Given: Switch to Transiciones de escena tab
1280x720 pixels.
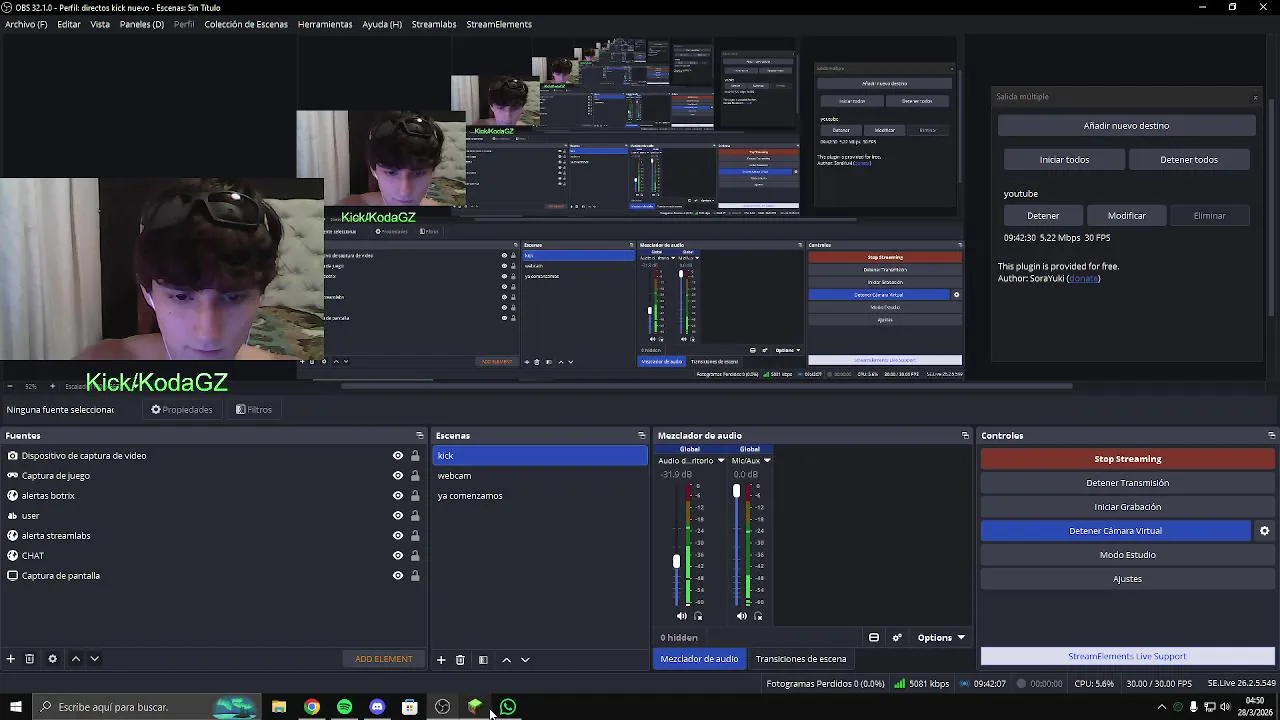Looking at the screenshot, I should click(801, 659).
